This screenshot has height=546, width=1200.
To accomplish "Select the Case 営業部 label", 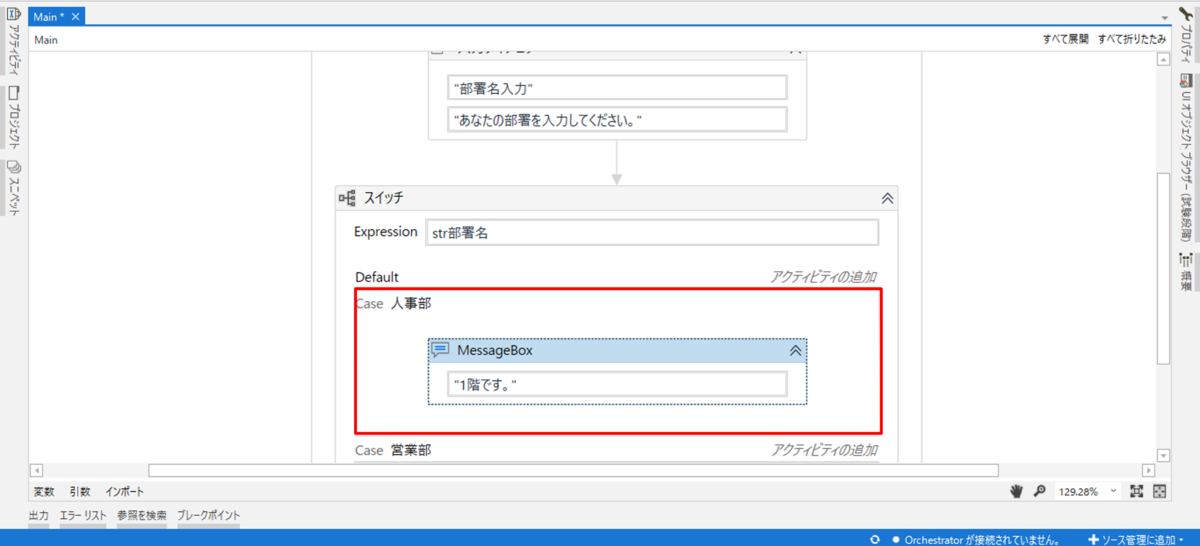I will tap(393, 450).
